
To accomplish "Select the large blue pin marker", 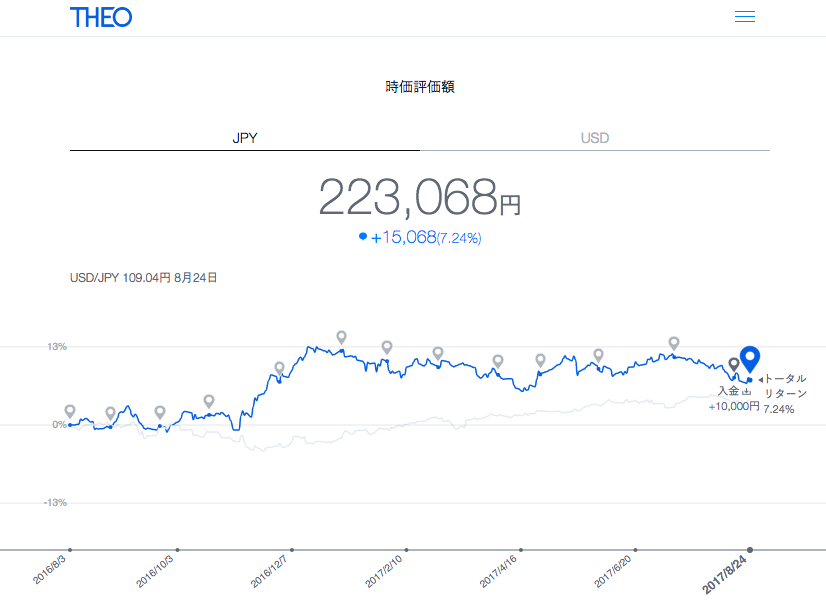I will click(750, 359).
